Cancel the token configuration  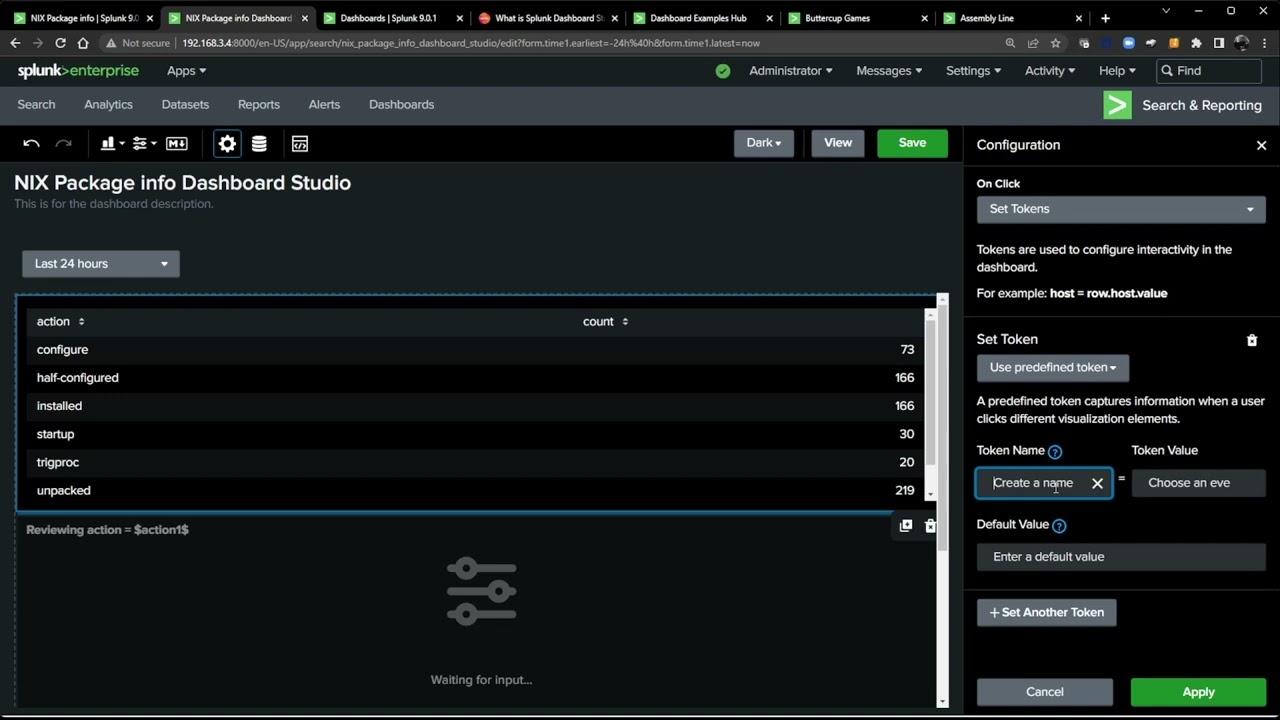1044,692
